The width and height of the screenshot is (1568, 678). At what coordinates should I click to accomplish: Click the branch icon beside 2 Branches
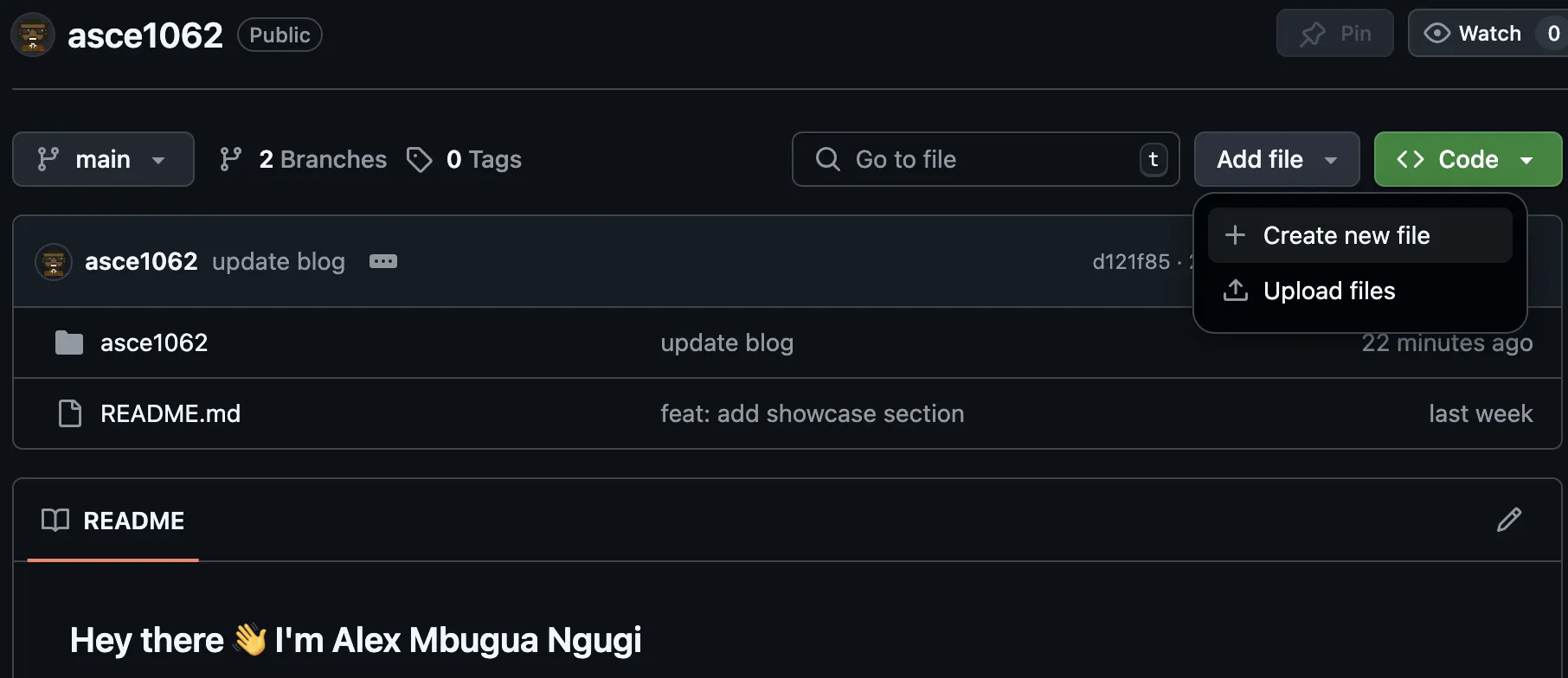(229, 159)
